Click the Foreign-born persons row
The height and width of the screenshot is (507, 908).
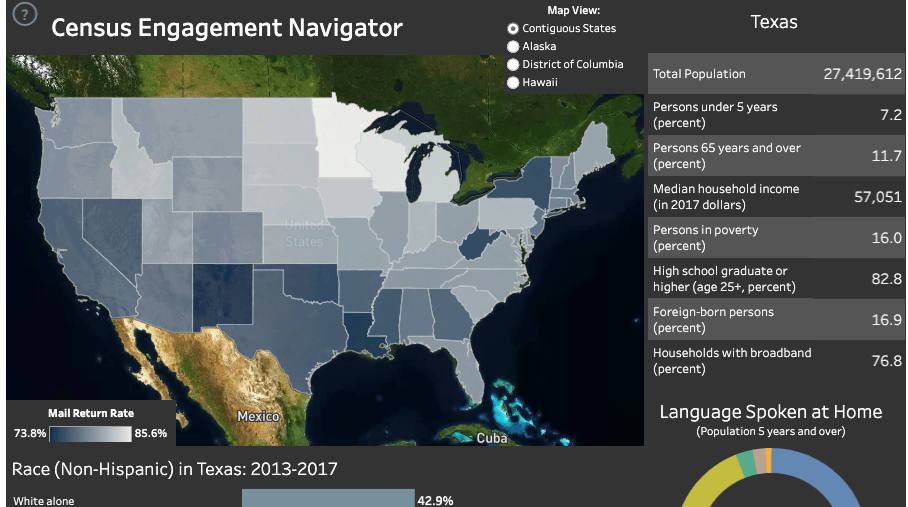click(x=776, y=320)
